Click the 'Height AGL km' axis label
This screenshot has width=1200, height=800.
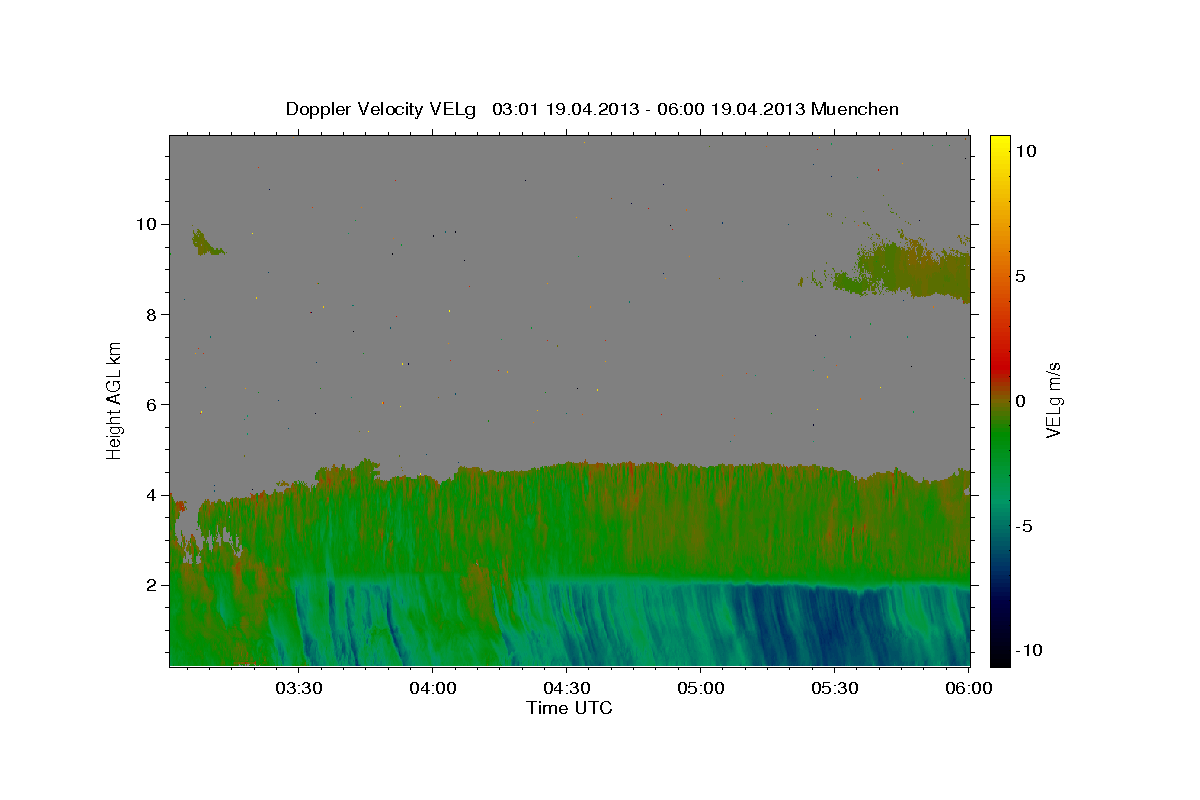point(114,400)
